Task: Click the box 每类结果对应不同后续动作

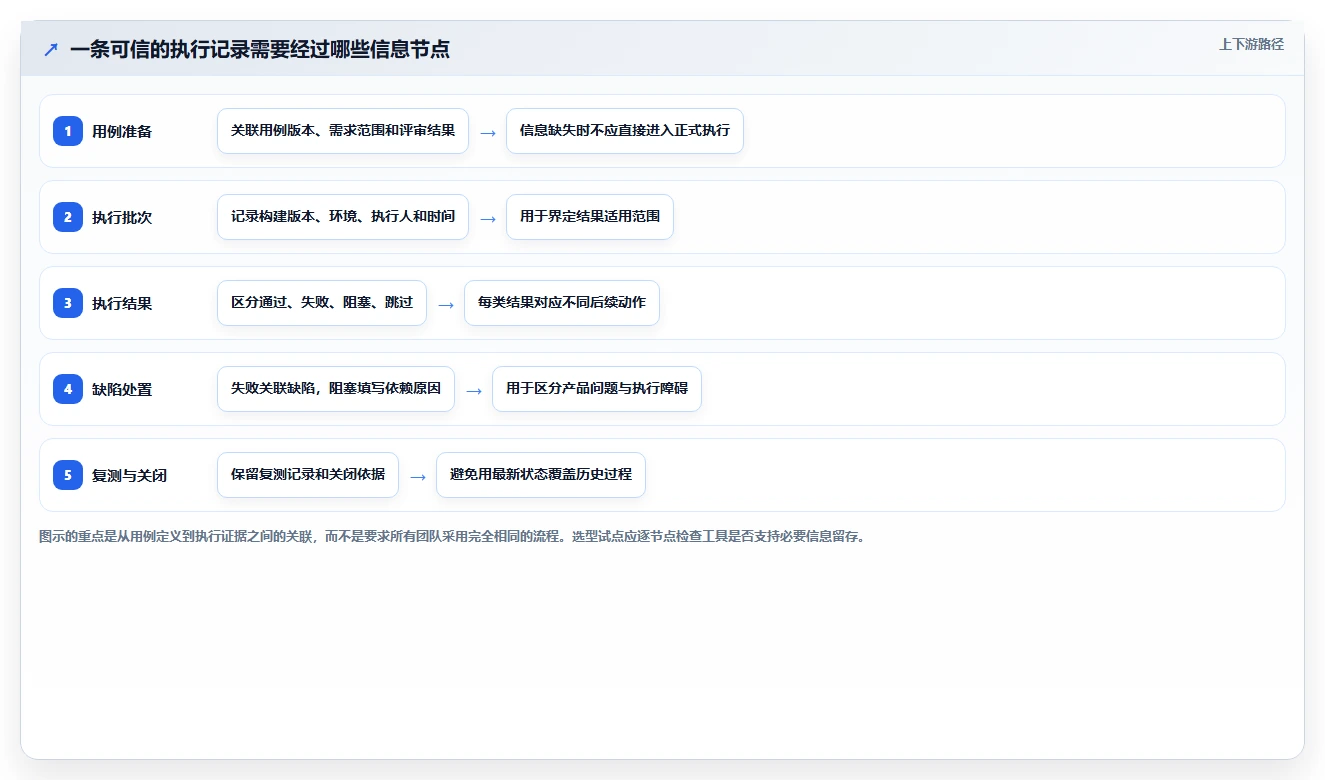Action: [562, 303]
